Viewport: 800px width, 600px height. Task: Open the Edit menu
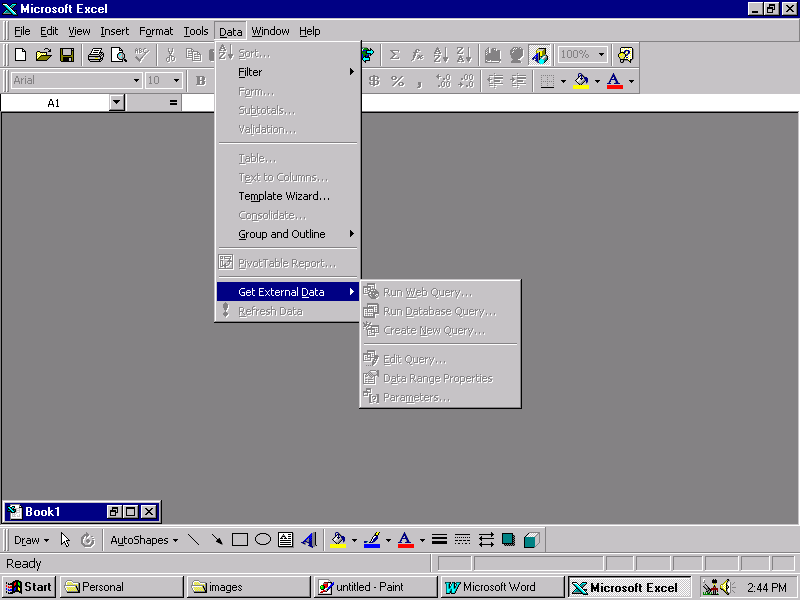pyautogui.click(x=49, y=31)
